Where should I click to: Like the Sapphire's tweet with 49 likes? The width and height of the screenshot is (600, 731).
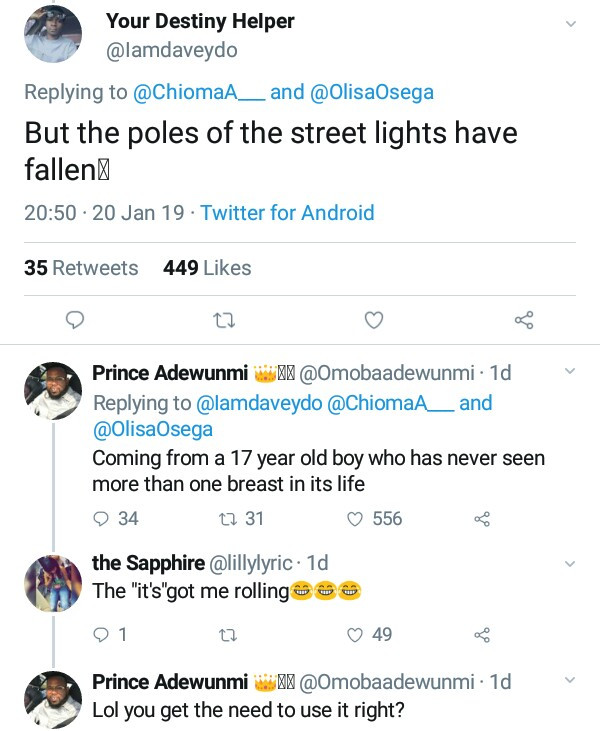[354, 634]
